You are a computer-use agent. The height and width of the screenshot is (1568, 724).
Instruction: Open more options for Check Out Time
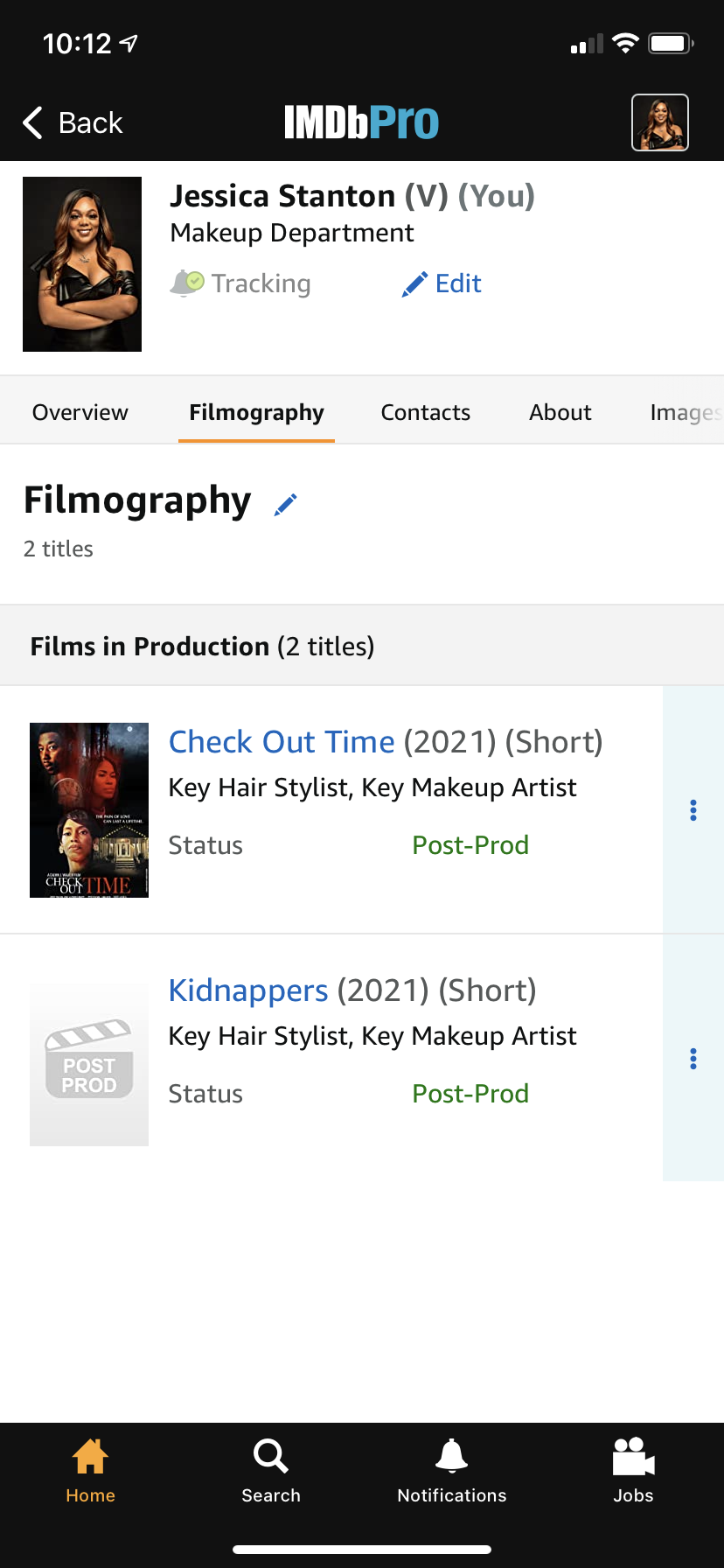pos(693,810)
